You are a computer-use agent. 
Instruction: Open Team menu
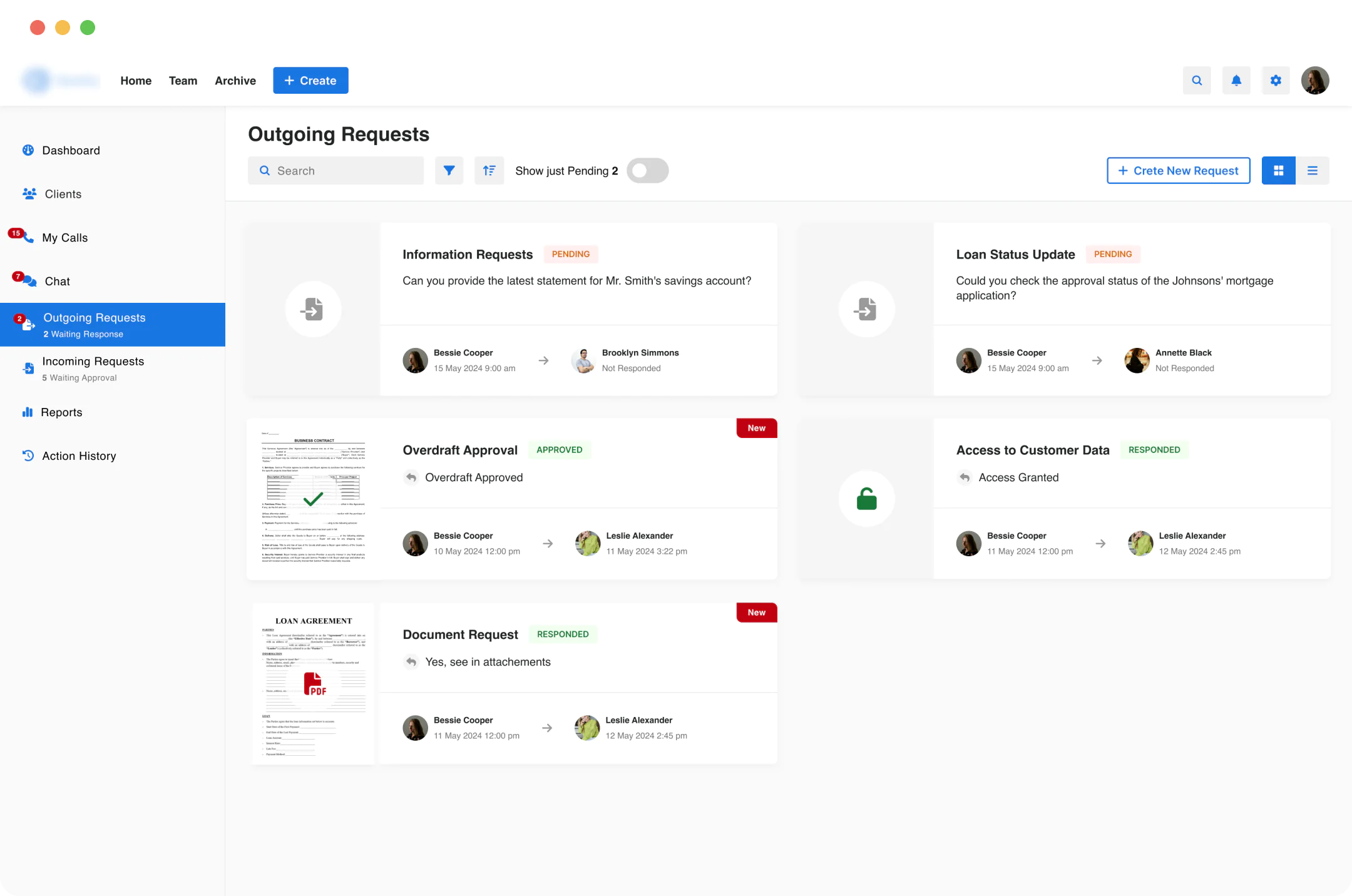183,81
